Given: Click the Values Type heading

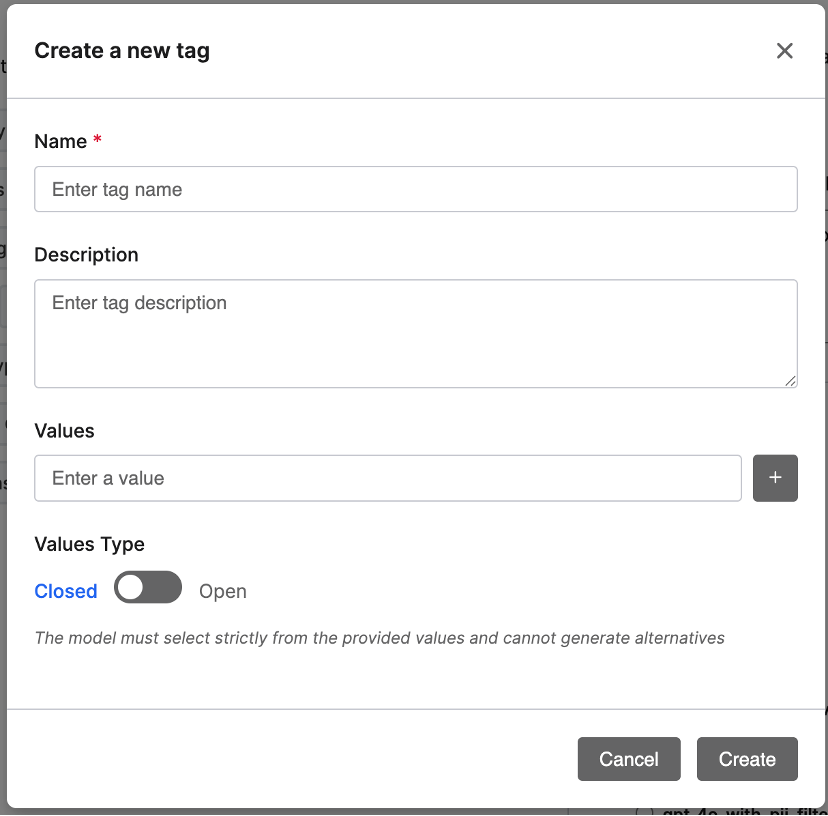Looking at the screenshot, I should pos(89,544).
